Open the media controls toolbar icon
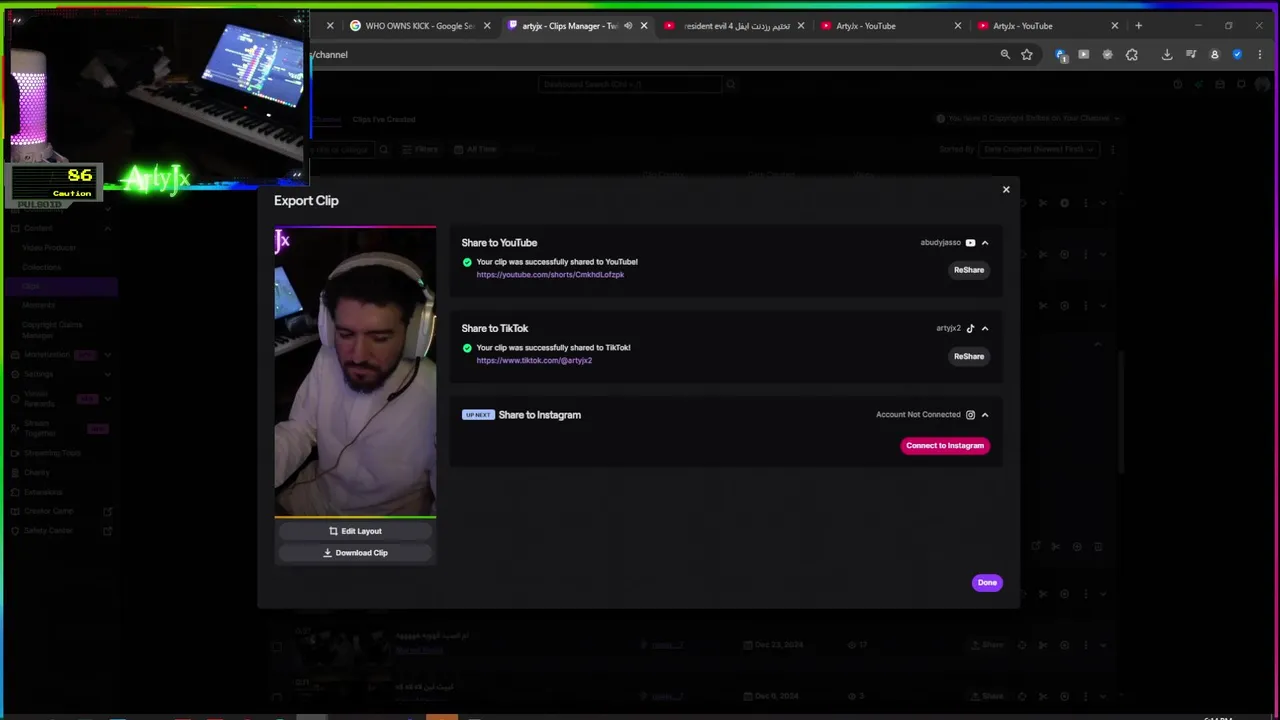 pyautogui.click(x=1191, y=55)
